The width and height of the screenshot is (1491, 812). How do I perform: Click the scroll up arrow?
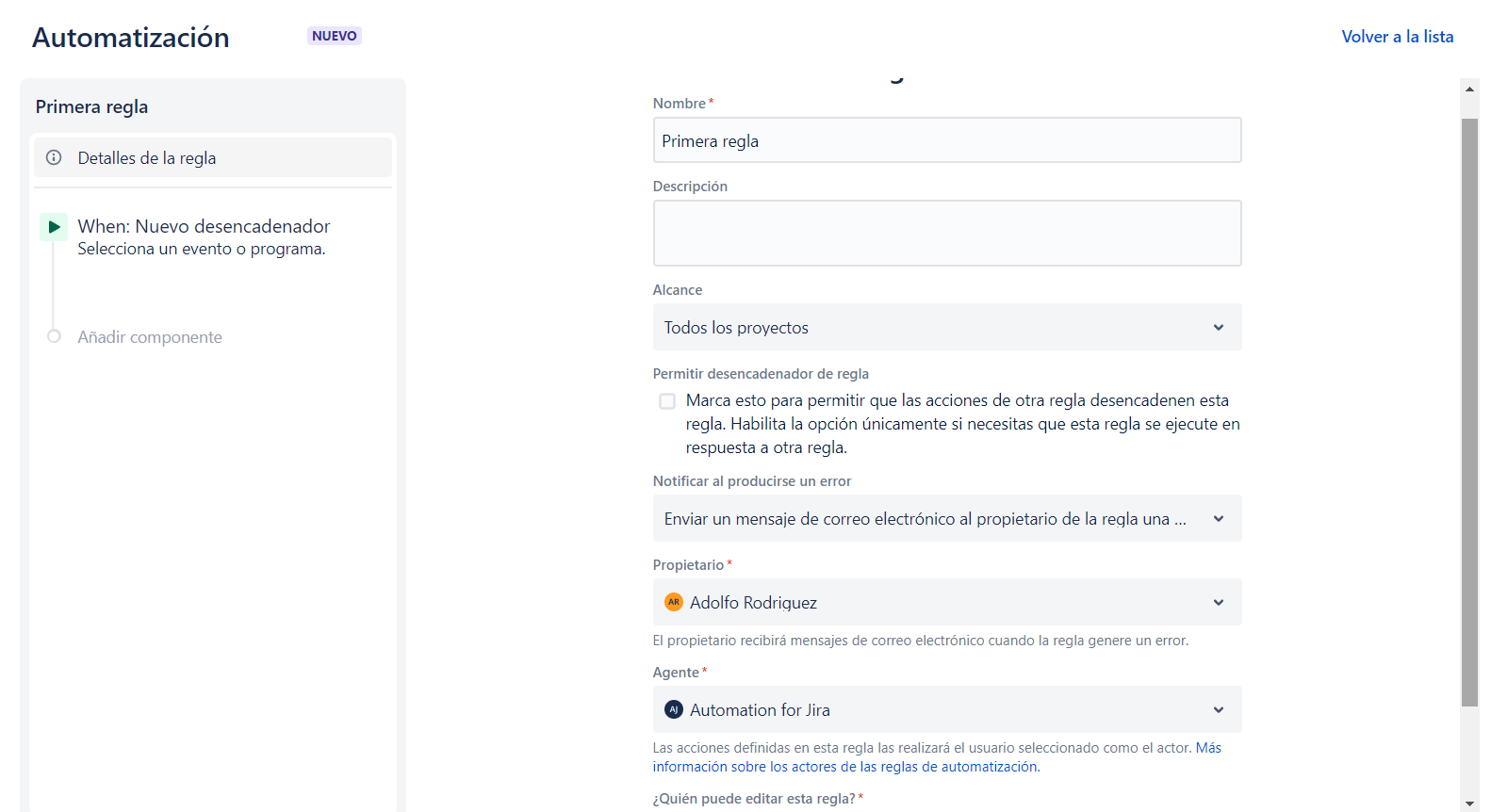click(x=1469, y=89)
